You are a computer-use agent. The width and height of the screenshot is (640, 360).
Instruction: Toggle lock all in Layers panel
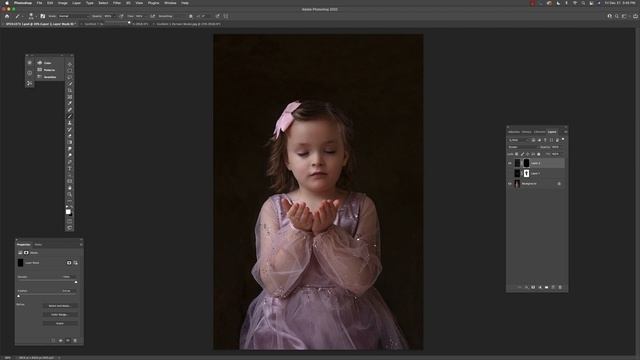(539, 154)
